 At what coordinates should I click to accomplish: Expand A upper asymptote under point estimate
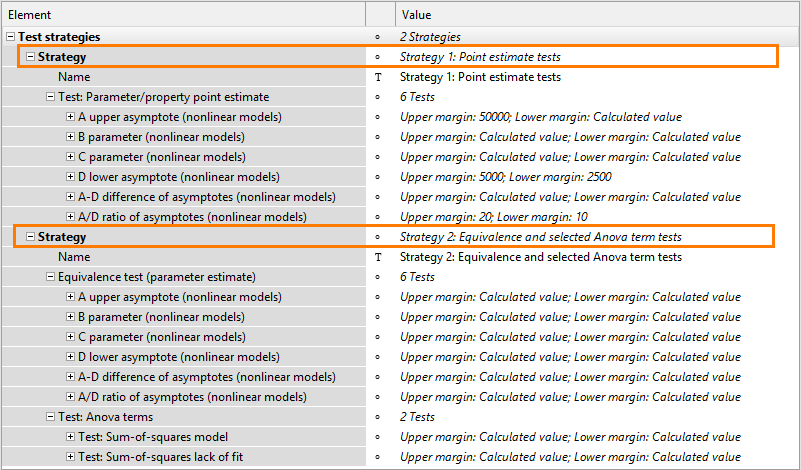pyautogui.click(x=70, y=116)
